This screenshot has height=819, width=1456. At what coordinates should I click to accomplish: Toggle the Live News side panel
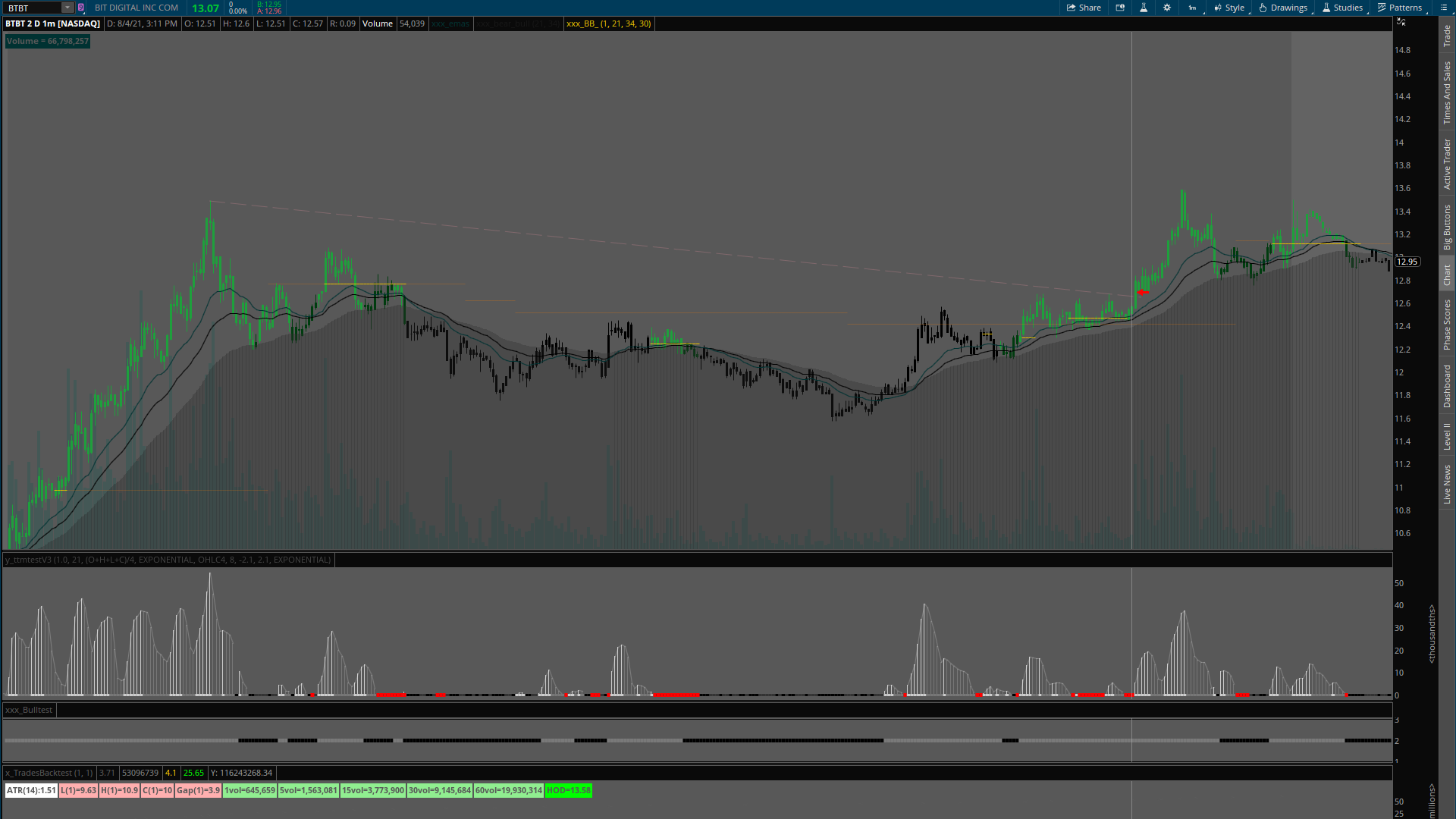click(1447, 485)
